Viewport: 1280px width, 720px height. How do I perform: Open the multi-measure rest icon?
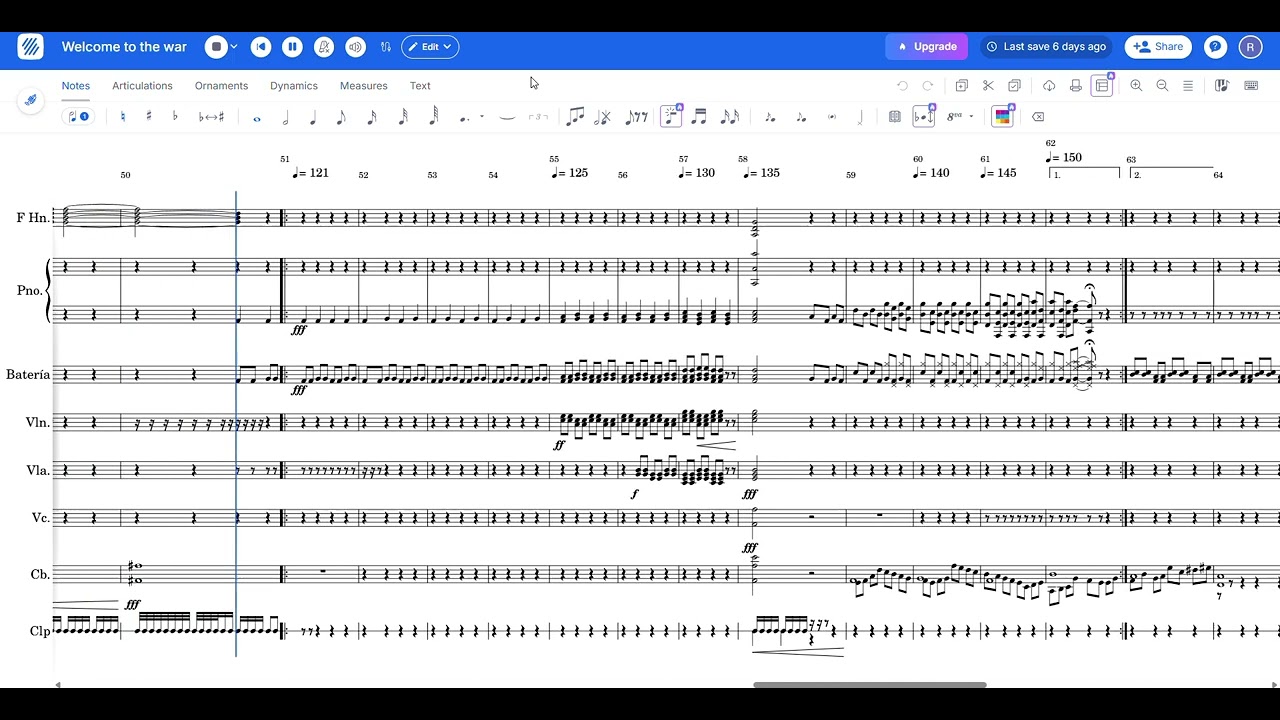pyautogui.click(x=895, y=117)
